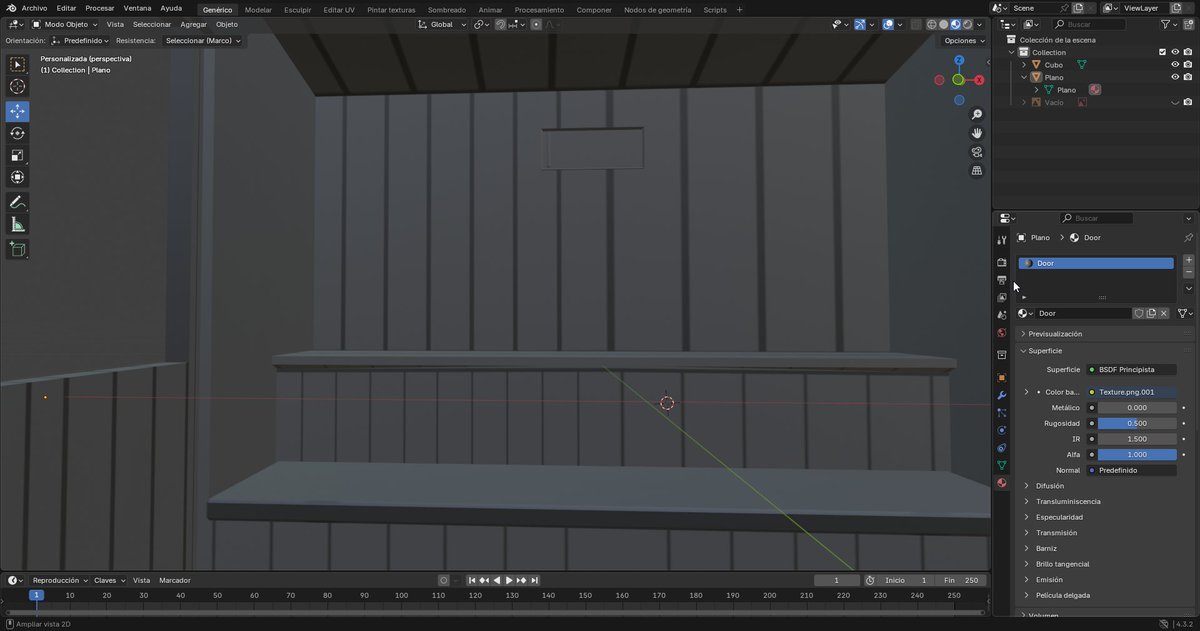Viewport: 1200px width, 631px height.
Task: Open the Modifiers wrench tab
Action: click(x=1001, y=396)
